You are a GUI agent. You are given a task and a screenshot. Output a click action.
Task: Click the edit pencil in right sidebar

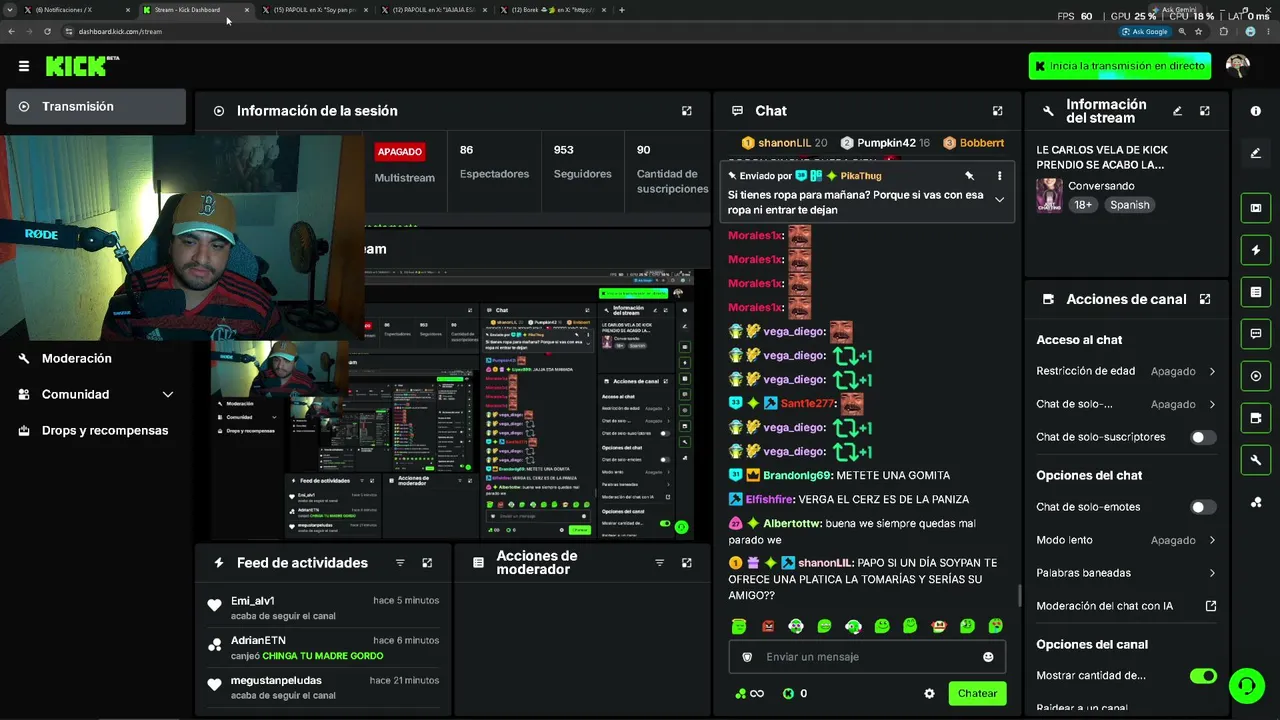(1256, 153)
